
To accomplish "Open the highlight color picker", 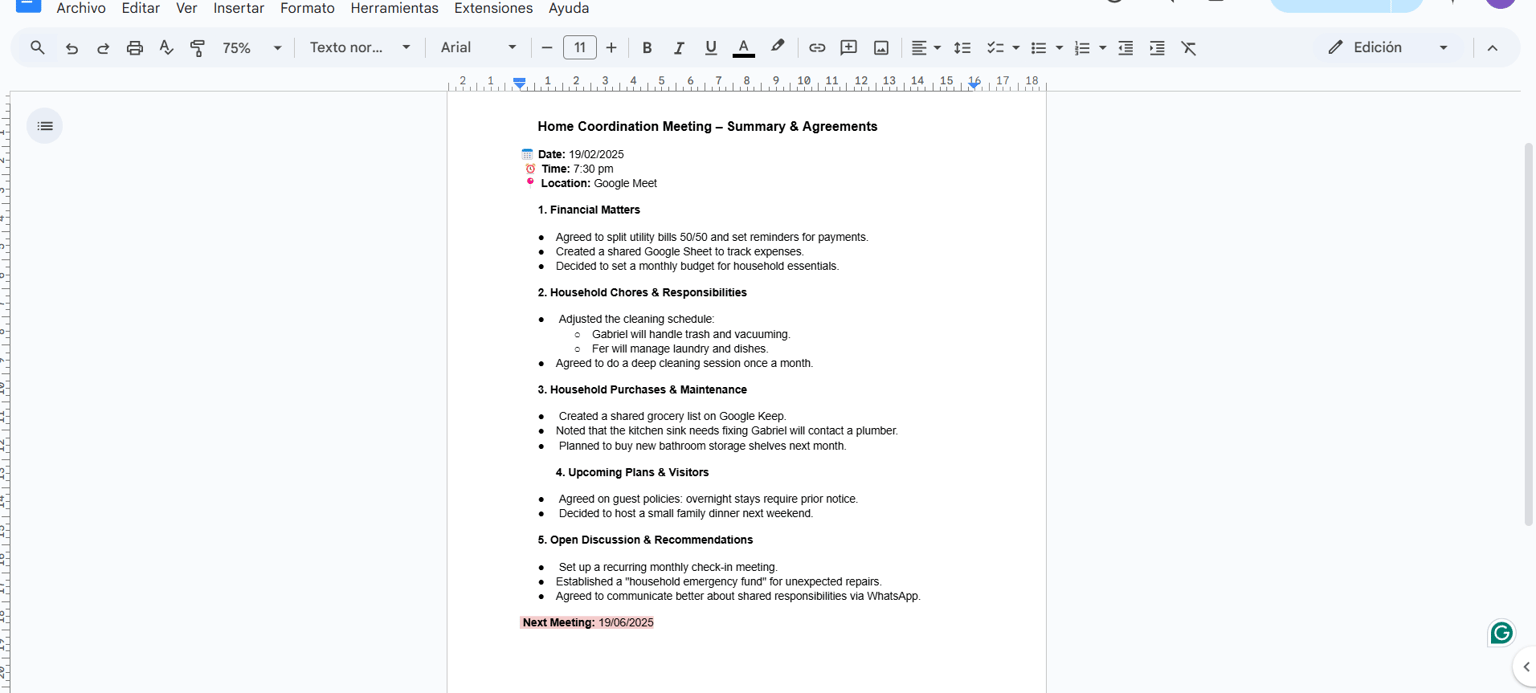I will 777,48.
